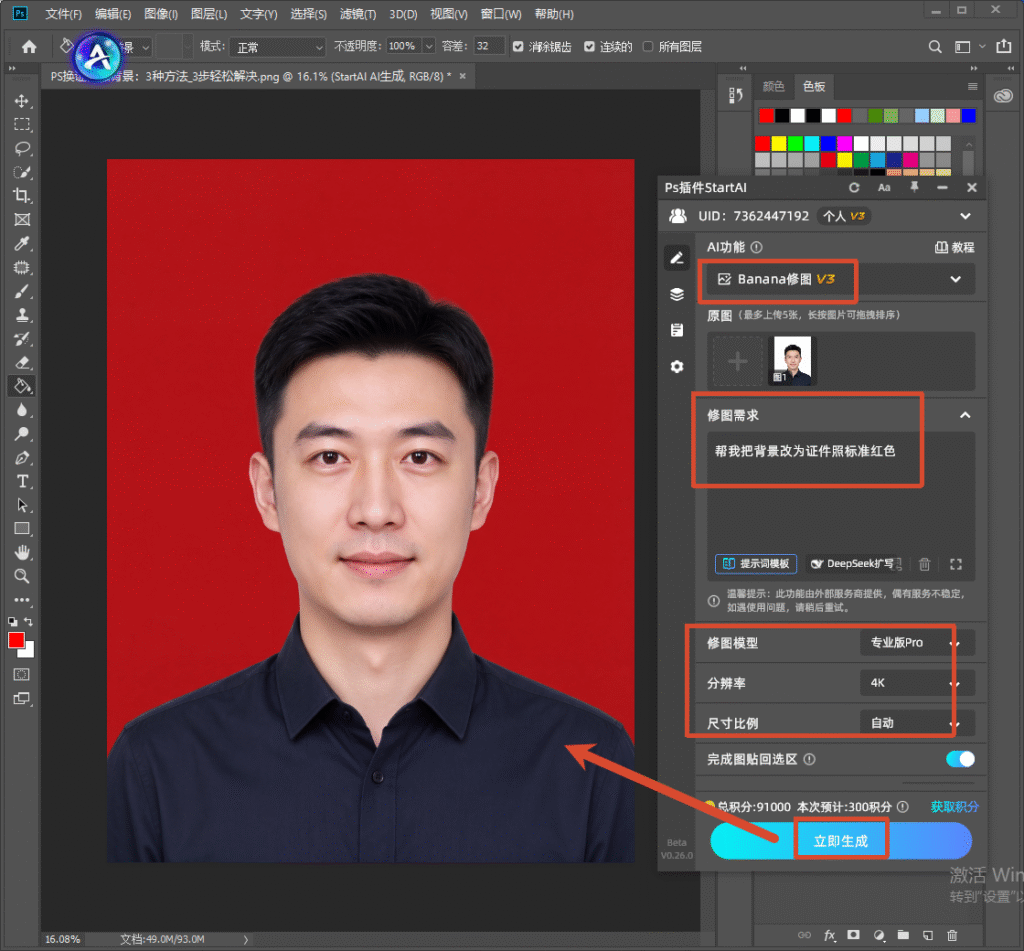Open the StartAI layers sidebar icon

(677, 294)
